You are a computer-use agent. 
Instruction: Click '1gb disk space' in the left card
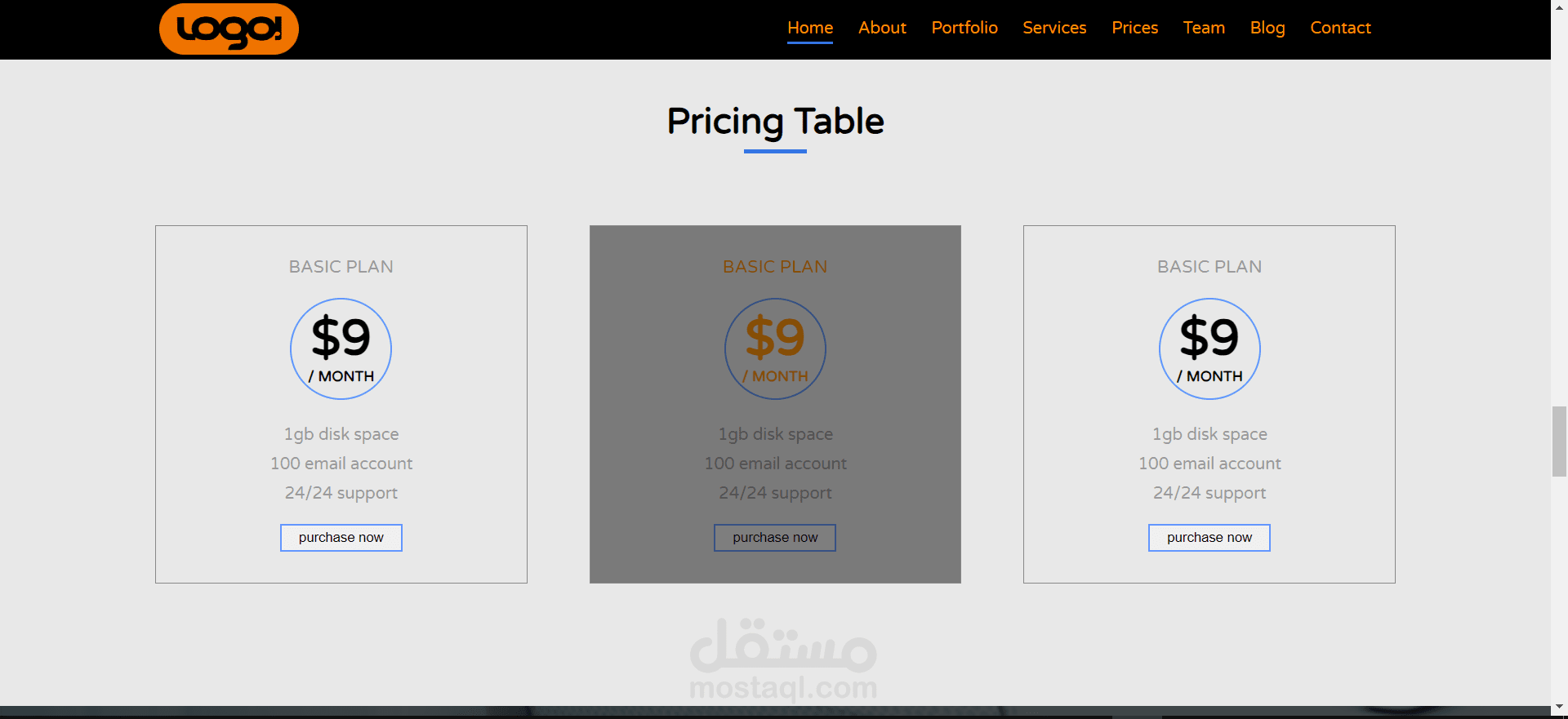[341, 434]
